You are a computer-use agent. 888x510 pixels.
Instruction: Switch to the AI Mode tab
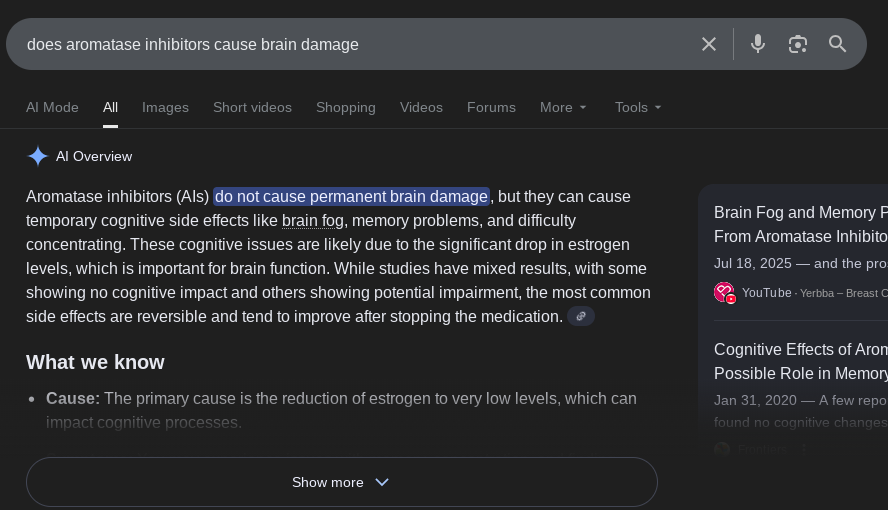pos(52,107)
